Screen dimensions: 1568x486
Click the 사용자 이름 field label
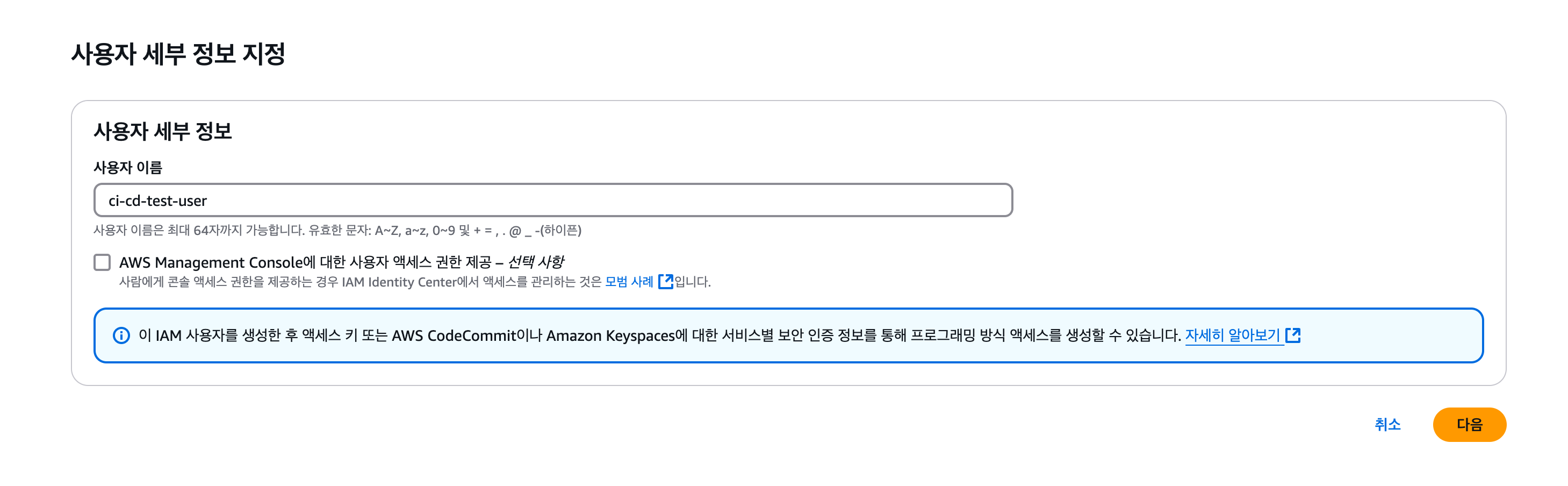click(128, 168)
